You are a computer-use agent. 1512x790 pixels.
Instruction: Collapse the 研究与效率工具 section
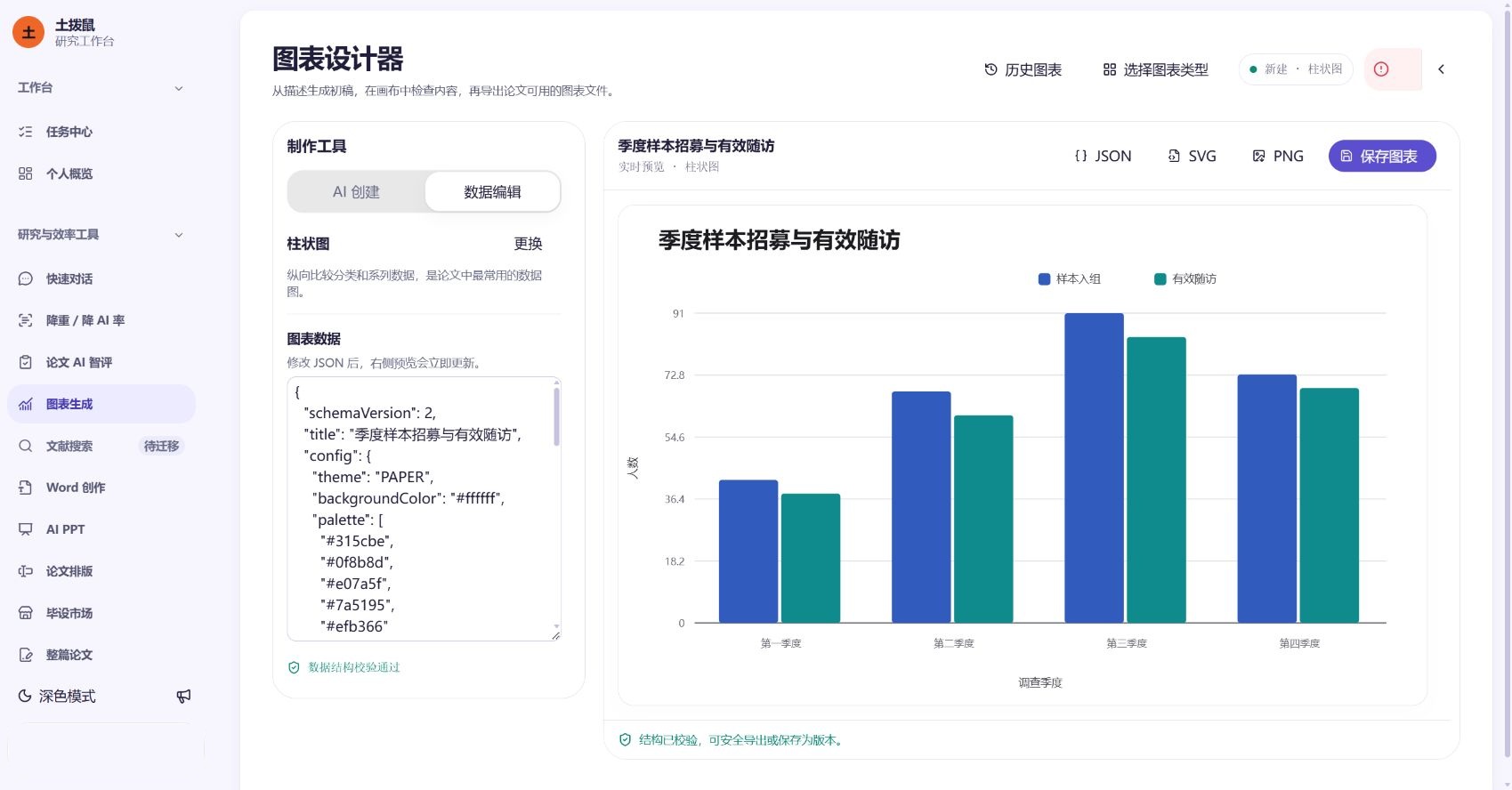101,235
